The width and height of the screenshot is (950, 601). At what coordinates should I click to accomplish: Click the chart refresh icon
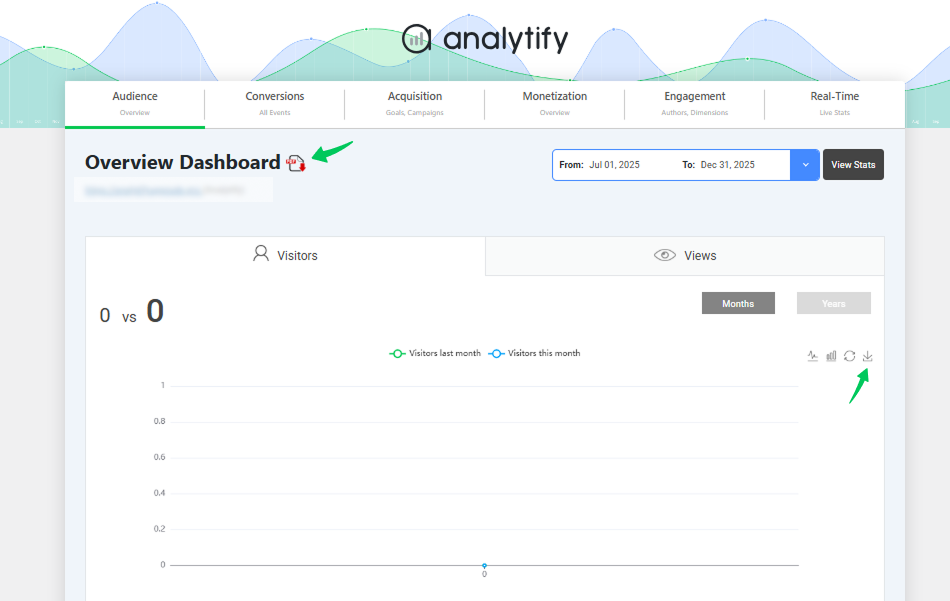(849, 356)
